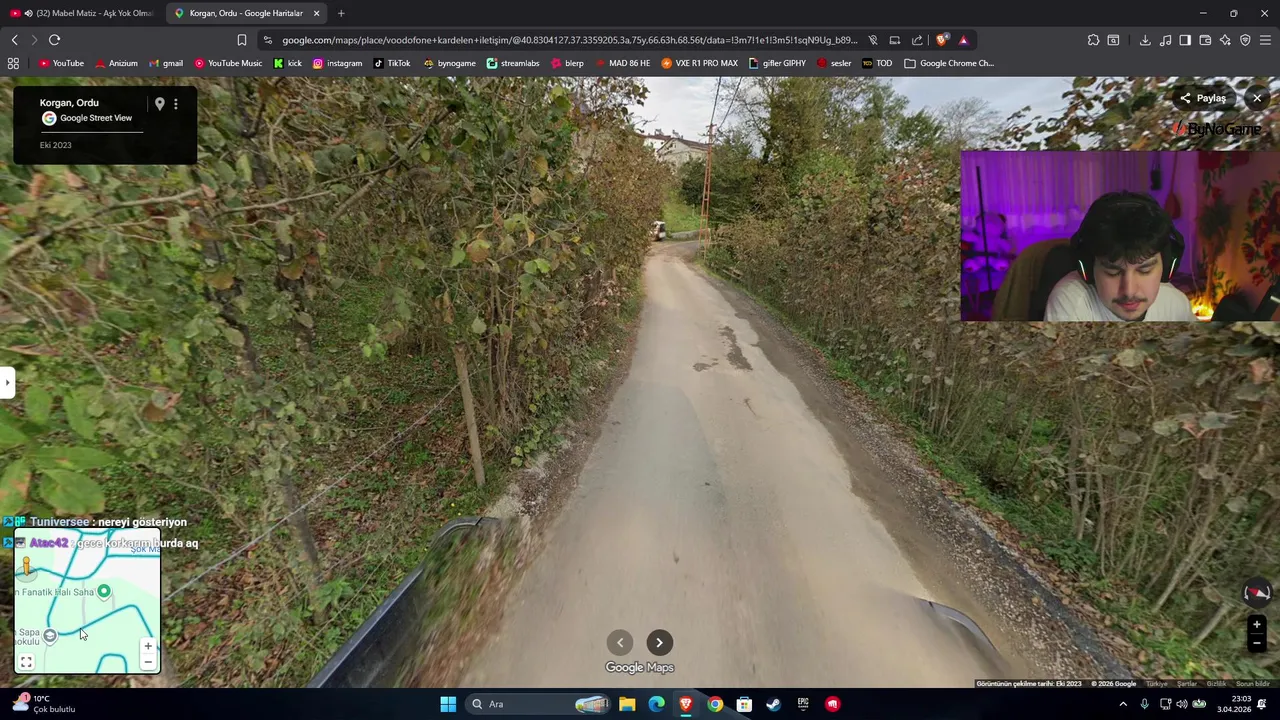
Task: Open the apps grid in bookmarks bar
Action: (13, 63)
